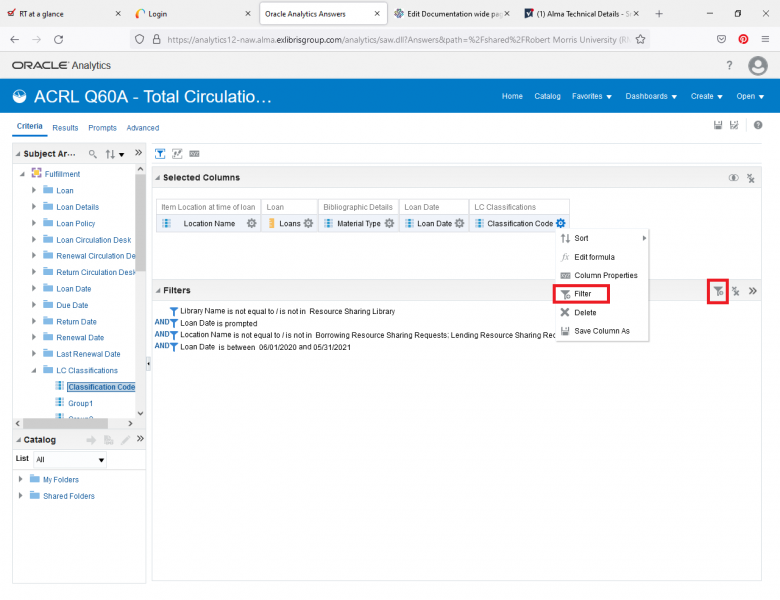Image resolution: width=780 pixels, height=600 pixels.
Task: Click the browser reload button
Action: coord(58,39)
